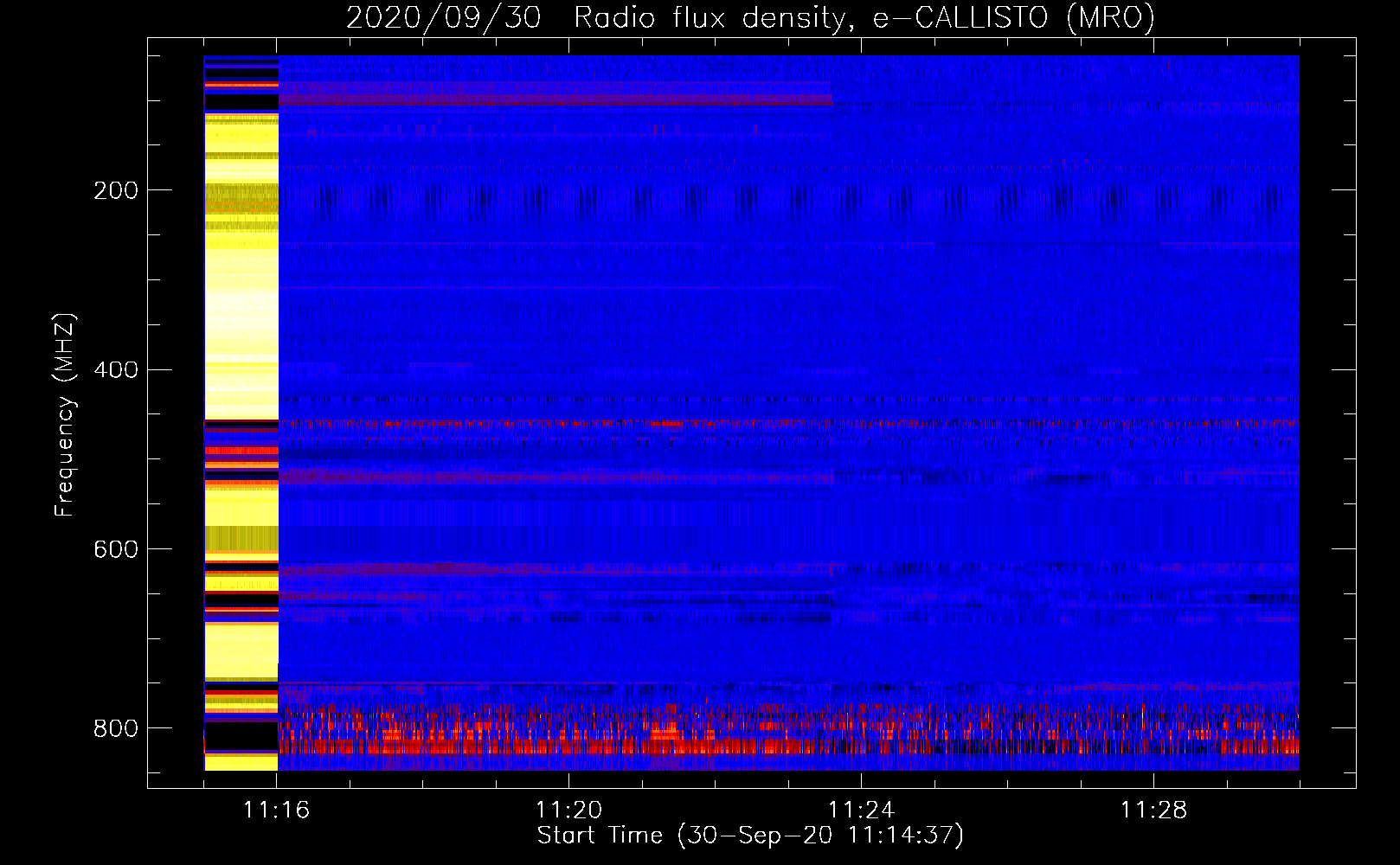Image resolution: width=1400 pixels, height=865 pixels.
Task: Click the 11:24 time tick label
Action: click(x=861, y=810)
